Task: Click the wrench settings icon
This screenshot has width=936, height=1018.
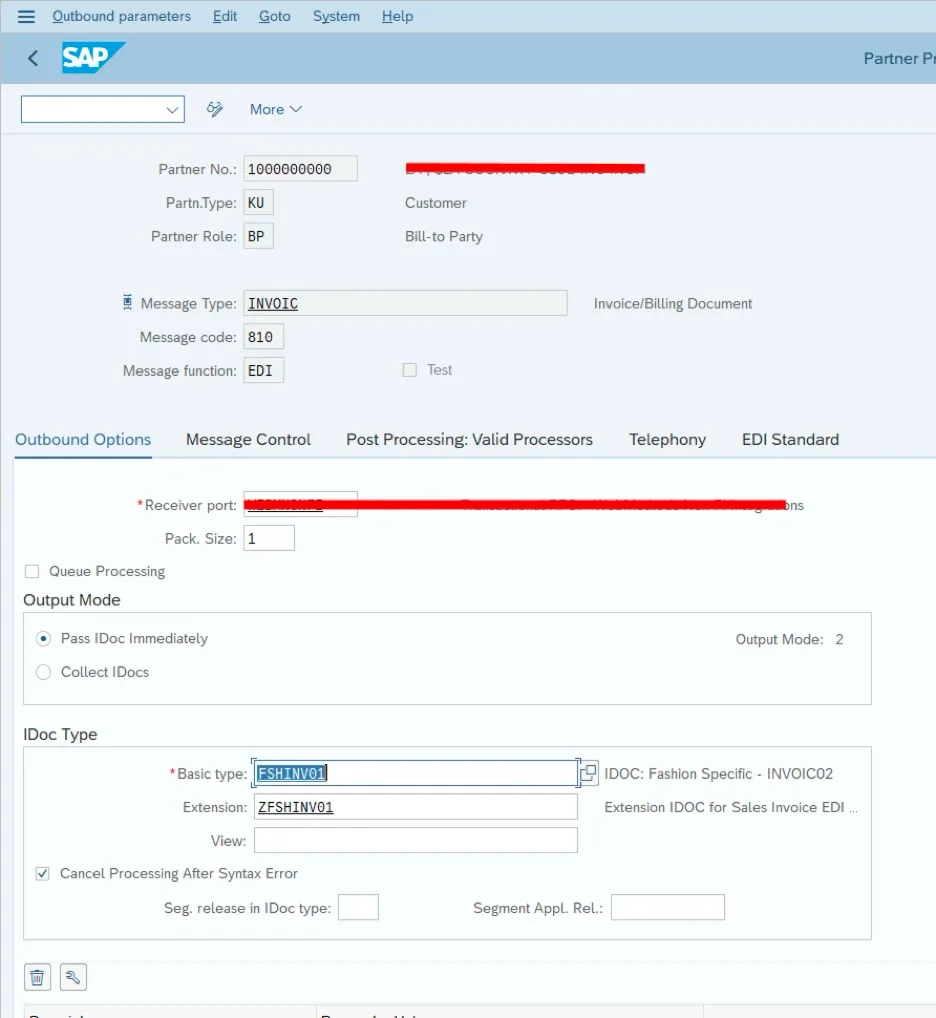Action: point(73,977)
